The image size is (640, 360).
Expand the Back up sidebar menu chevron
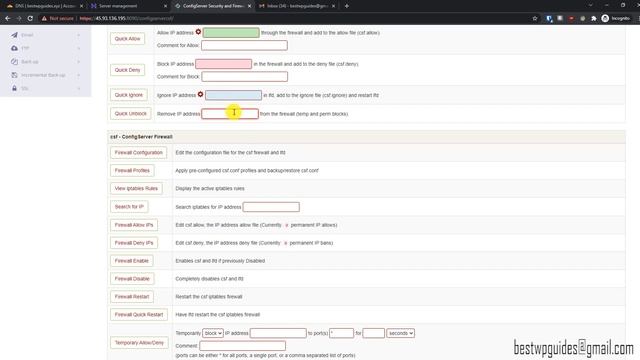pos(78,62)
